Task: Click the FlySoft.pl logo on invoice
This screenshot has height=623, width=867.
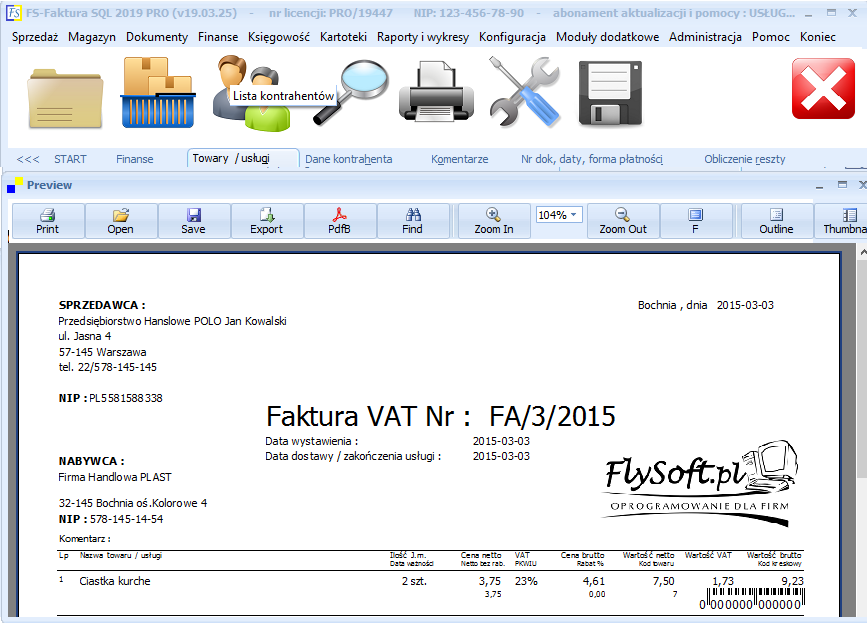Action: coord(700,483)
